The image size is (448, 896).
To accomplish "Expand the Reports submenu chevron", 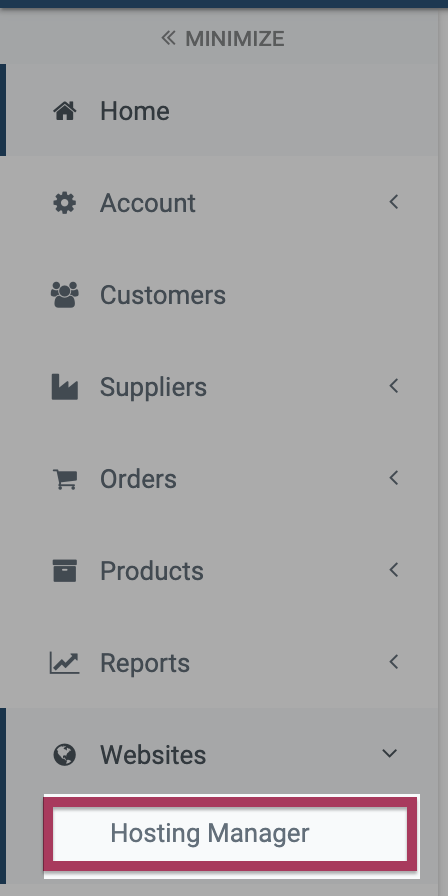I will point(393,662).
